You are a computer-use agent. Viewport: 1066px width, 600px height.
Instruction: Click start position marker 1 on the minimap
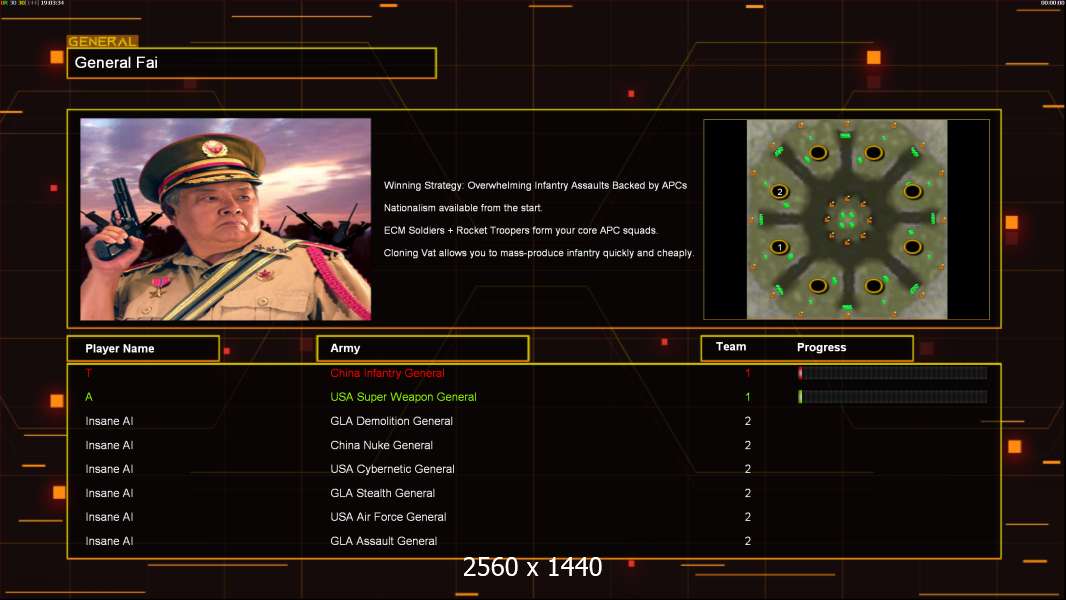(780, 247)
